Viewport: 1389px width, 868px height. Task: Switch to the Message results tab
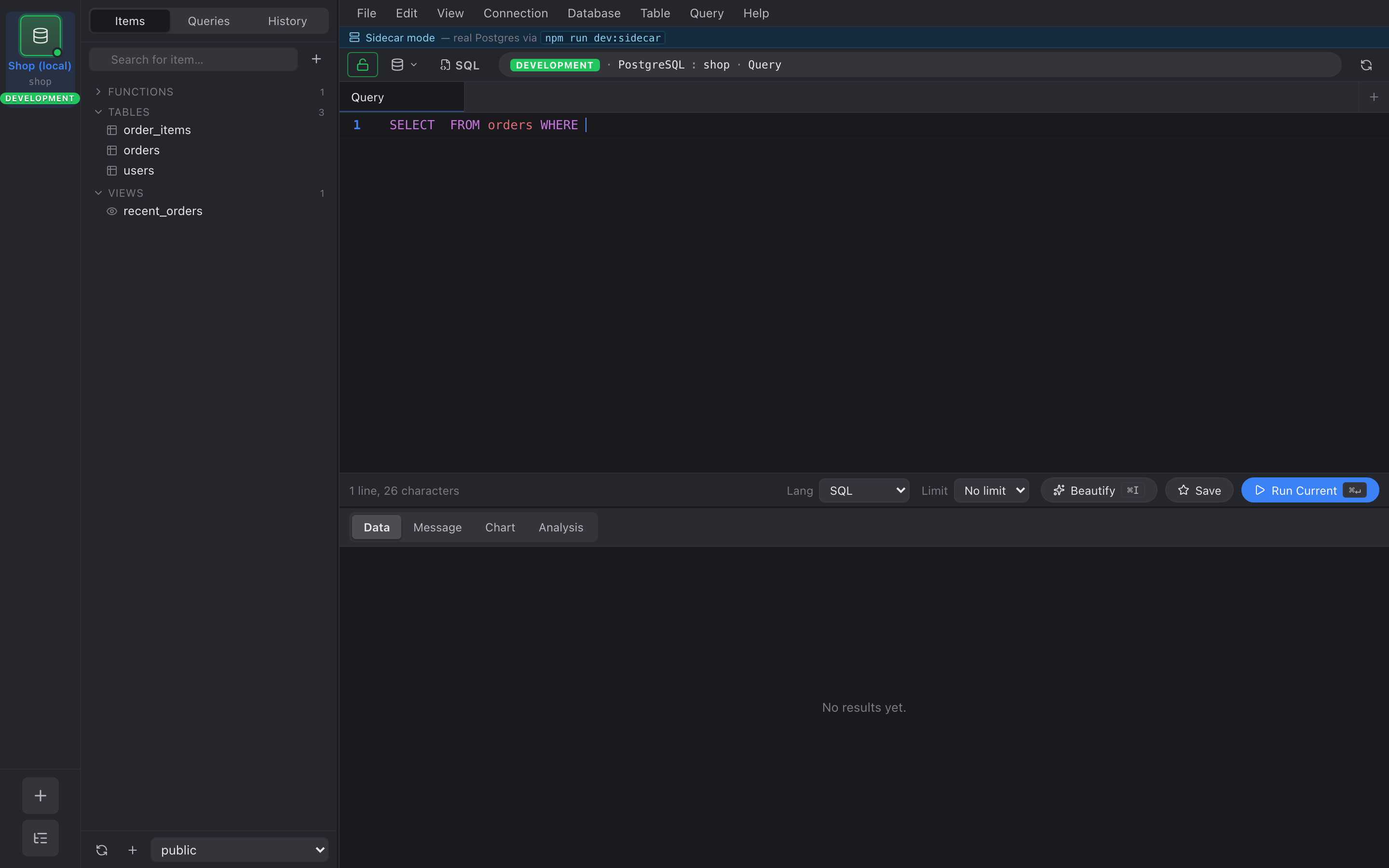pos(437,527)
